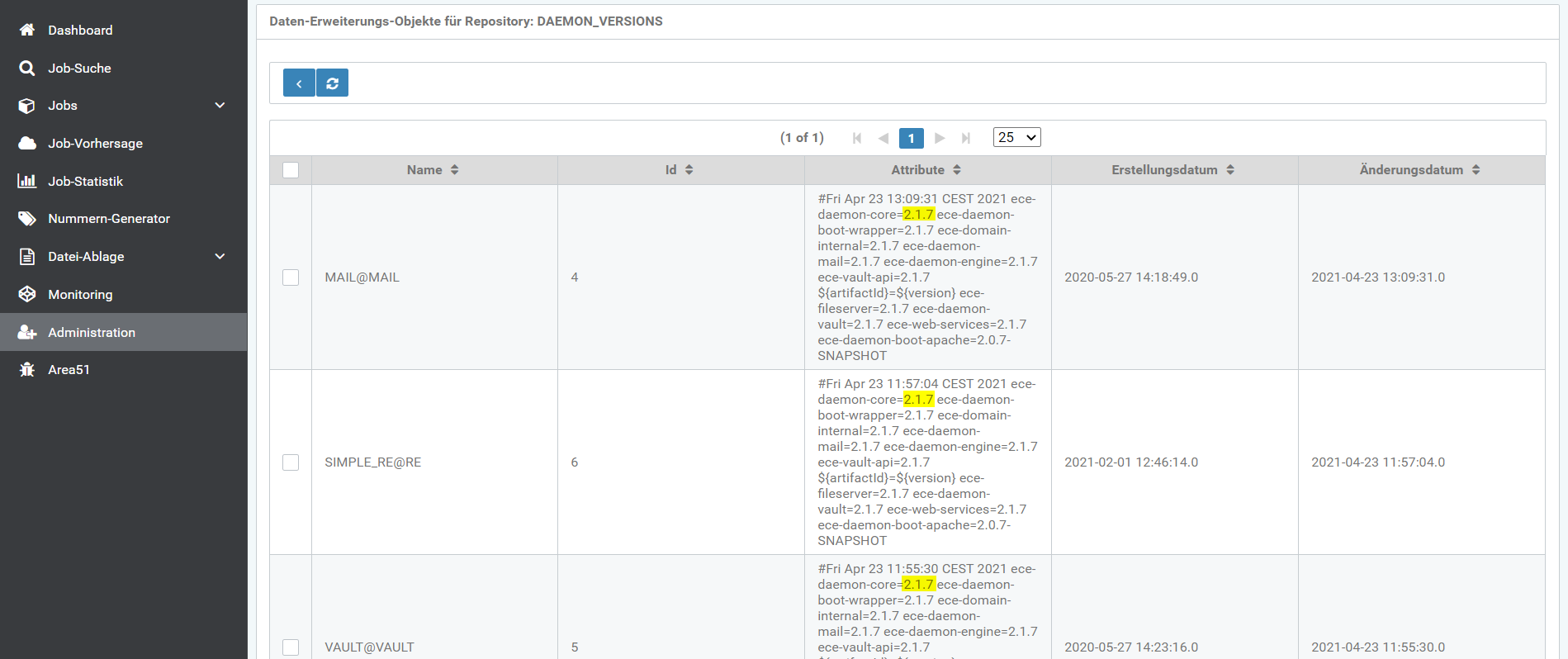Open the rows-per-page dropdown showing 25

point(1016,138)
